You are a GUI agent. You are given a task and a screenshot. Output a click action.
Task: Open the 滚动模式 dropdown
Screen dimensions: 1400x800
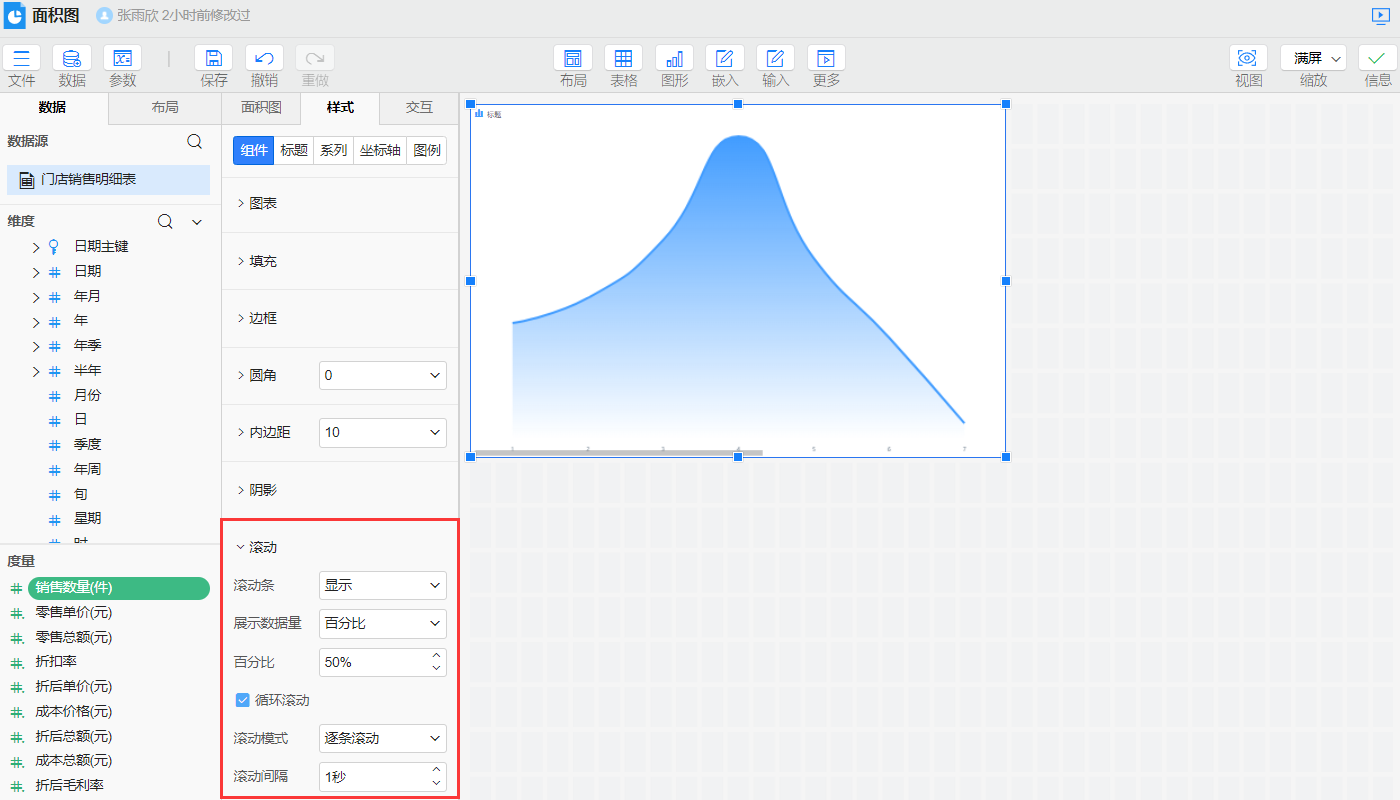click(x=382, y=739)
